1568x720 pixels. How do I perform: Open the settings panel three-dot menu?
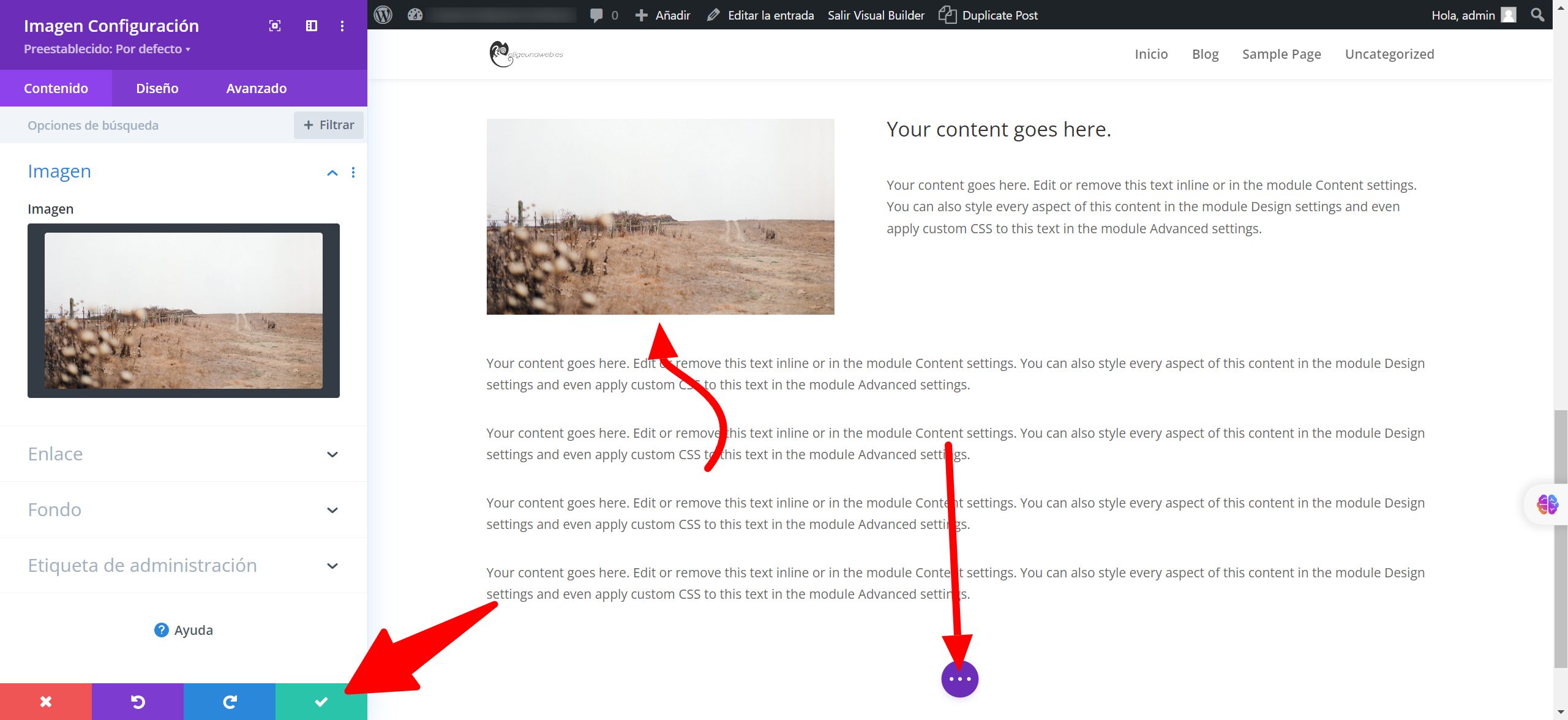pyautogui.click(x=342, y=26)
